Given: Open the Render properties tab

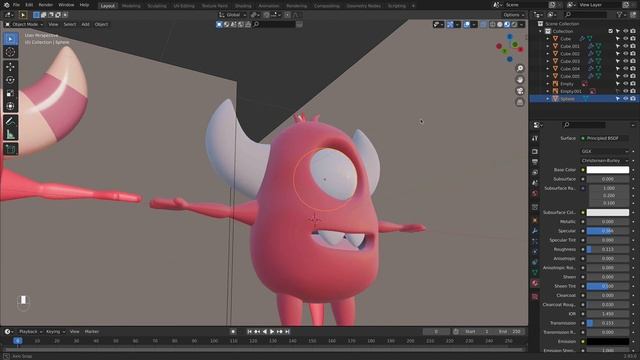Looking at the screenshot, I should [x=535, y=151].
